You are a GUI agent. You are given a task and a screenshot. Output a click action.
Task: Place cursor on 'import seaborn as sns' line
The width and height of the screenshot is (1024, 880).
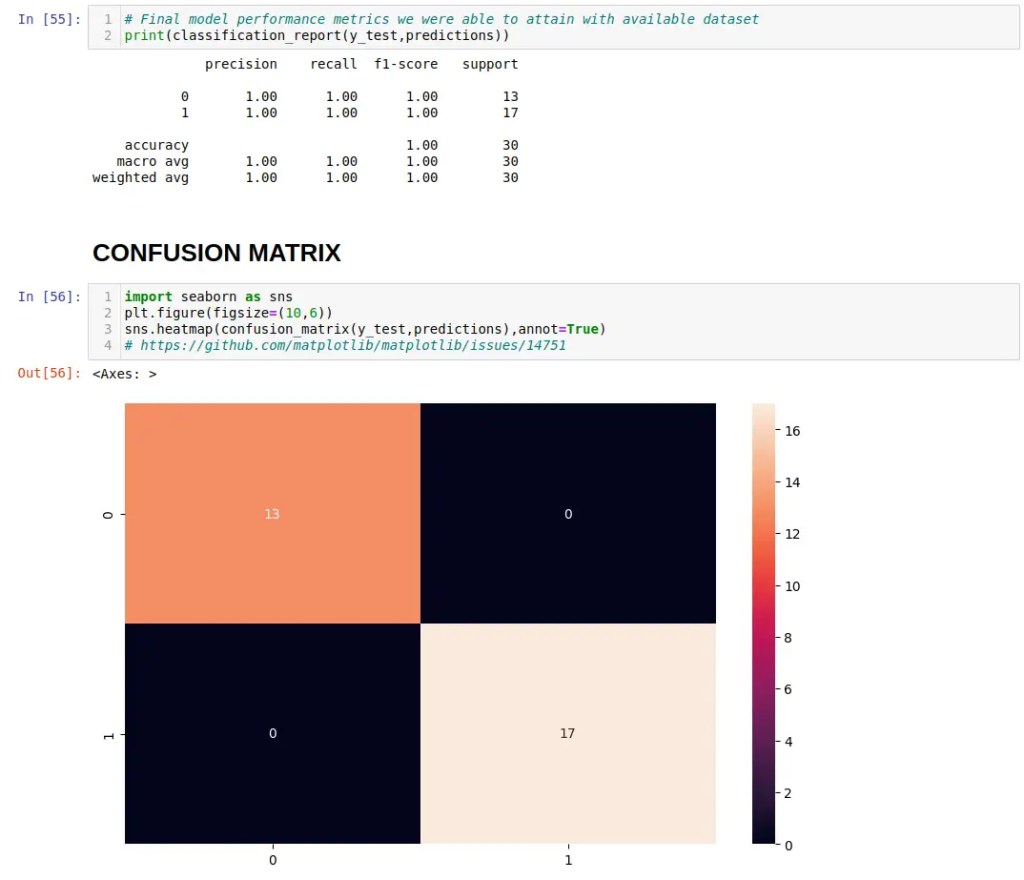pos(208,296)
